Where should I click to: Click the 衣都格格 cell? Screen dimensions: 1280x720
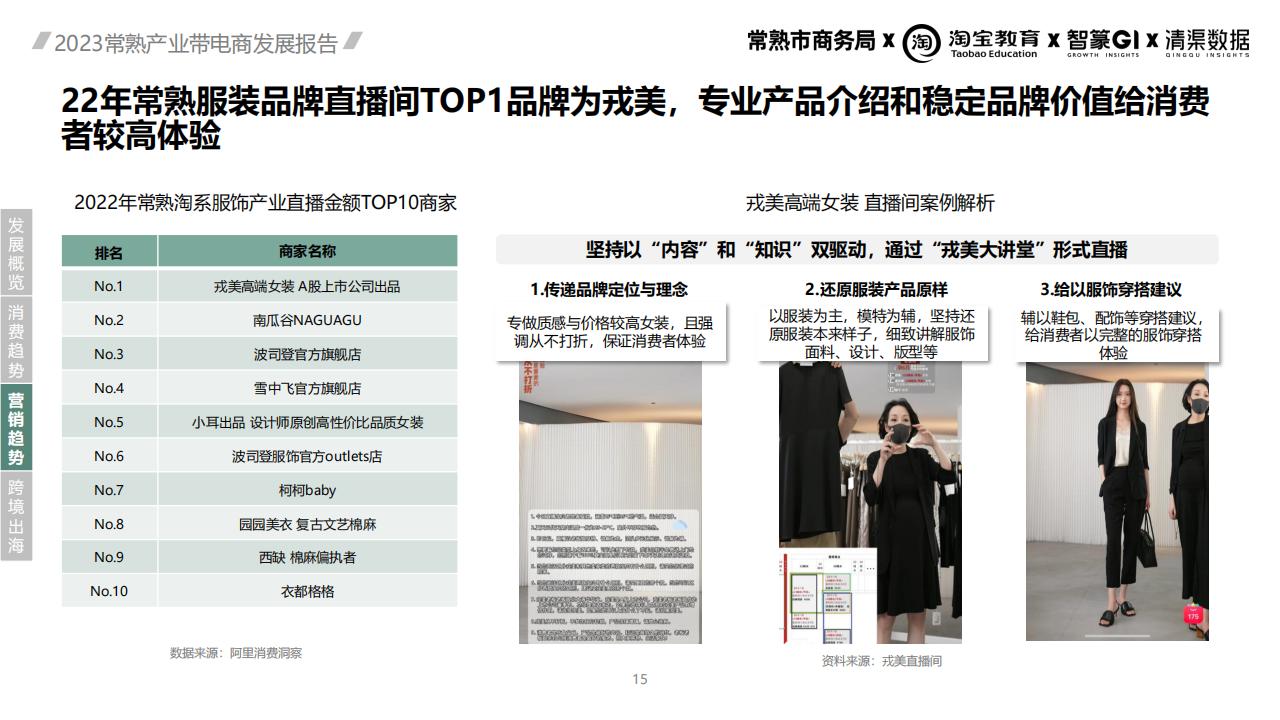(x=307, y=591)
